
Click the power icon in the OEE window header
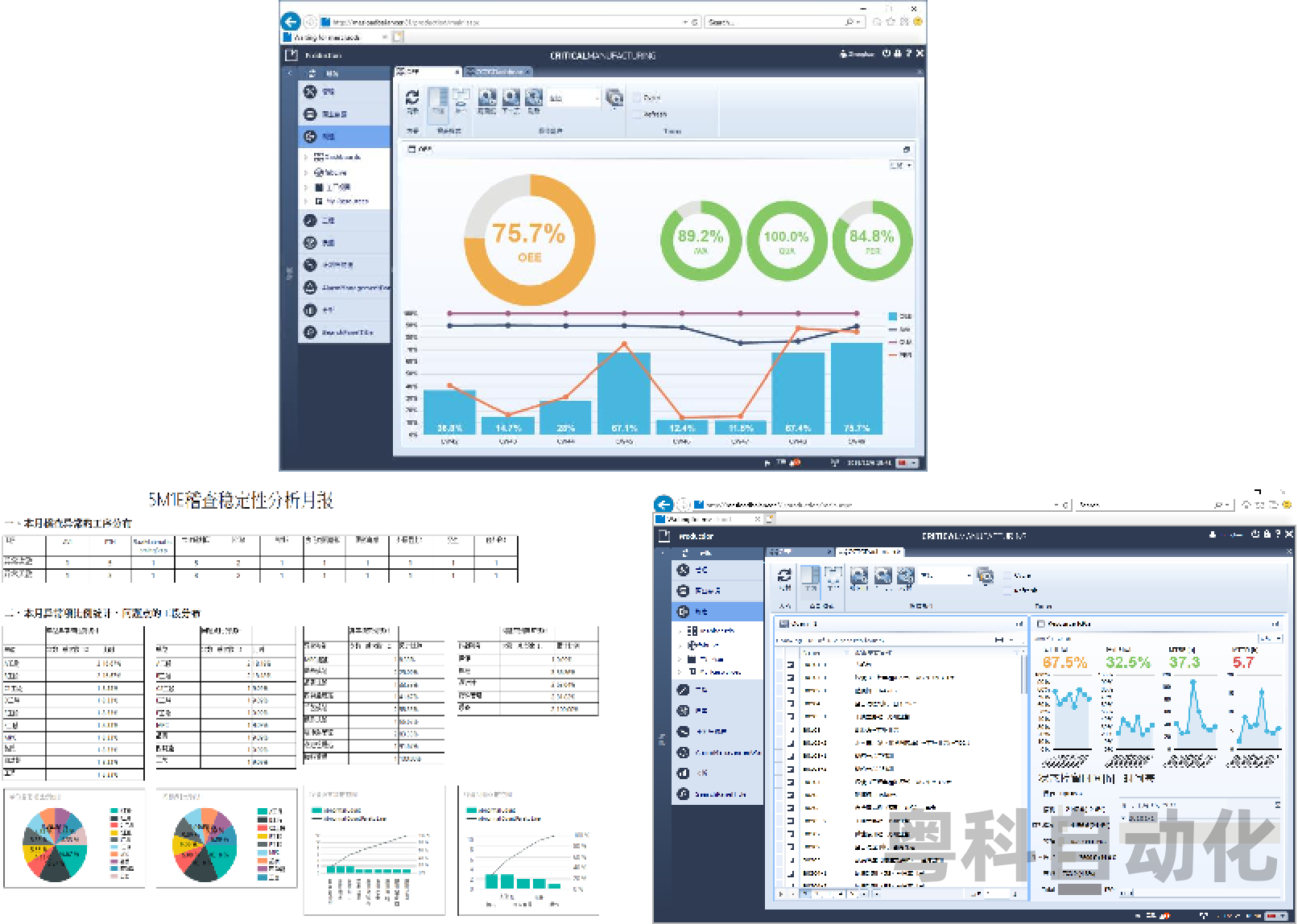click(886, 54)
